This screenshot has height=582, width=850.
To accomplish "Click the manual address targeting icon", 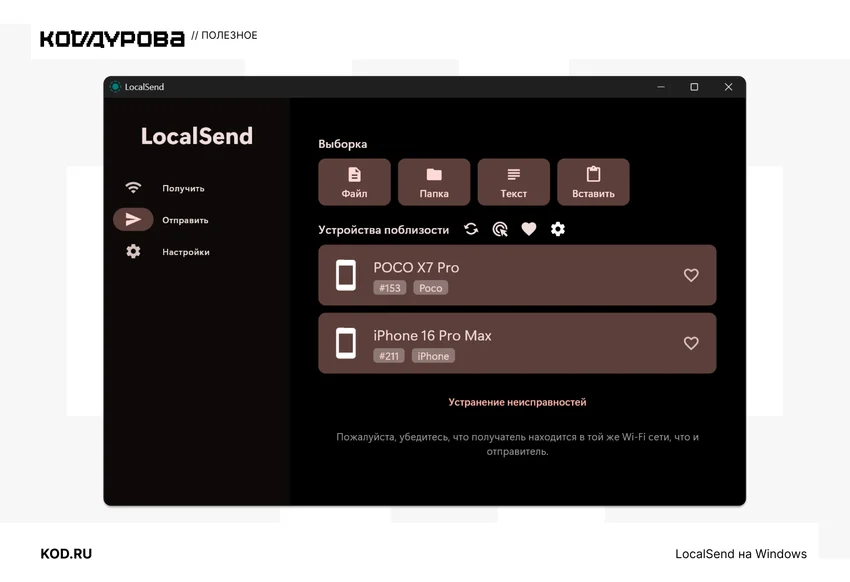I will [x=500, y=229].
